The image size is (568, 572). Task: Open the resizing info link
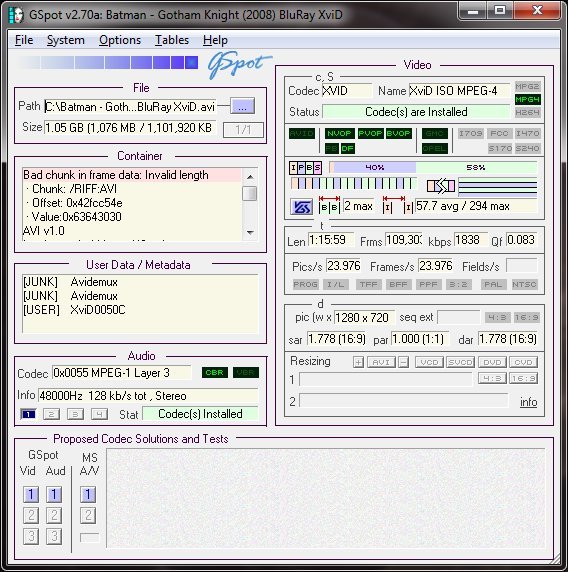528,402
